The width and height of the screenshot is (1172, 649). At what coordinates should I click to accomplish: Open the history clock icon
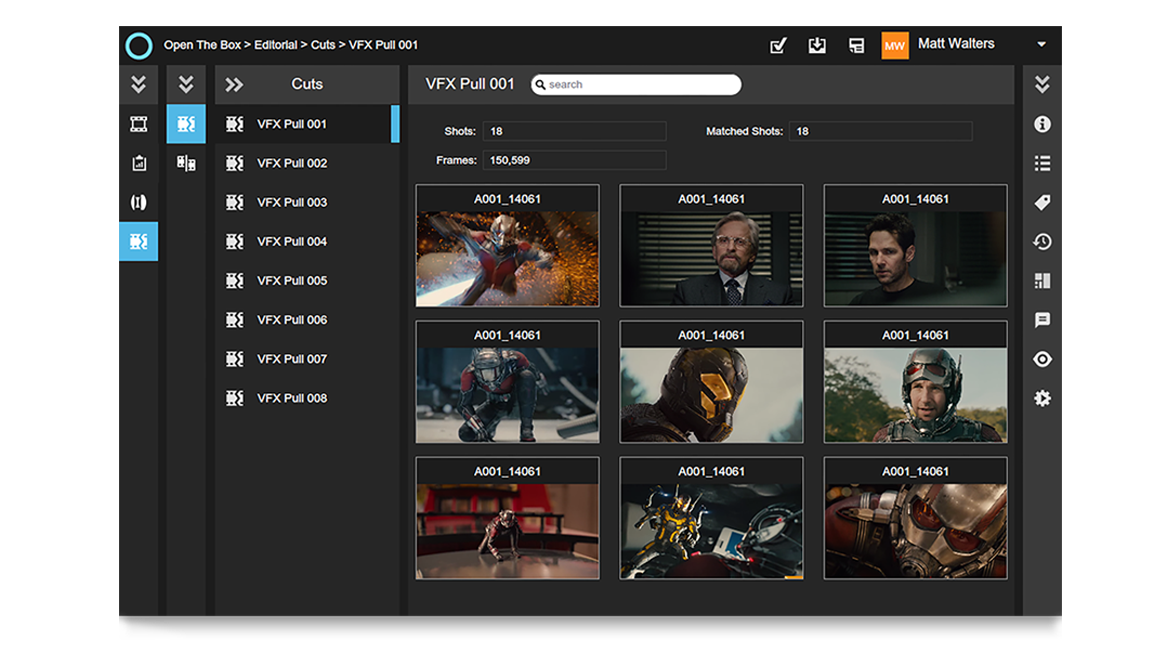1042,242
